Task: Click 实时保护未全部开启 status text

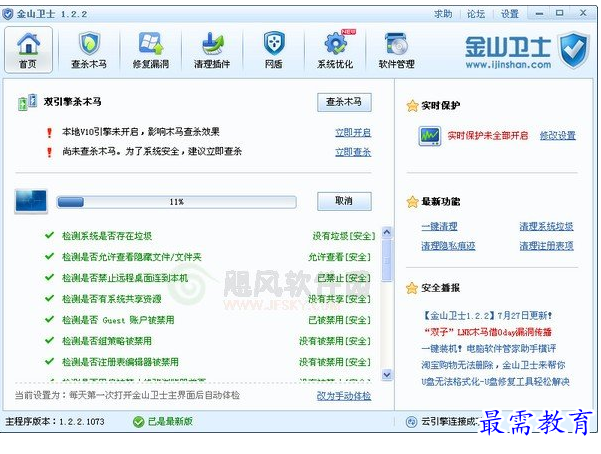Action: (x=488, y=135)
